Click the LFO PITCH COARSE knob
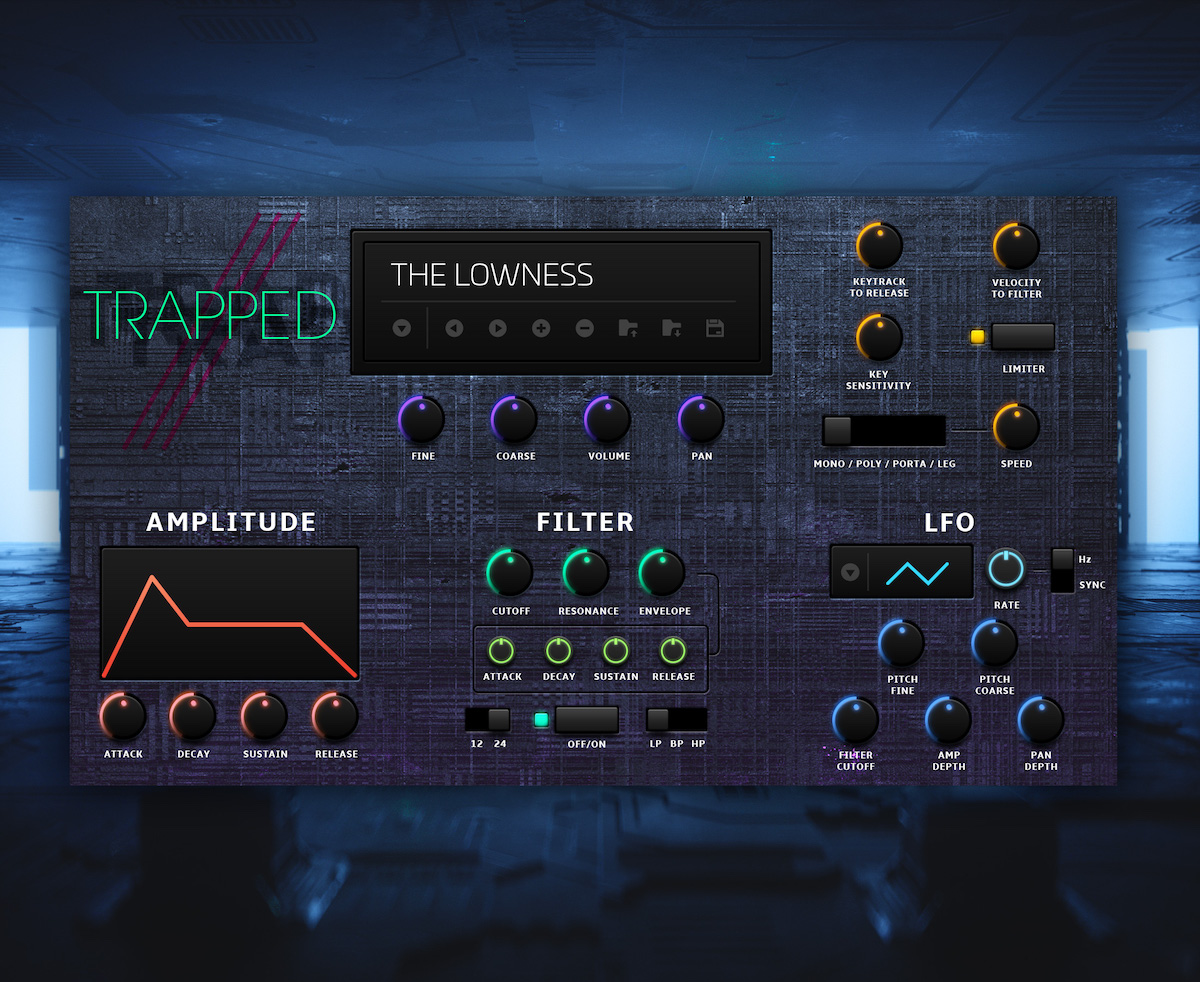The height and width of the screenshot is (982, 1200). 995,644
